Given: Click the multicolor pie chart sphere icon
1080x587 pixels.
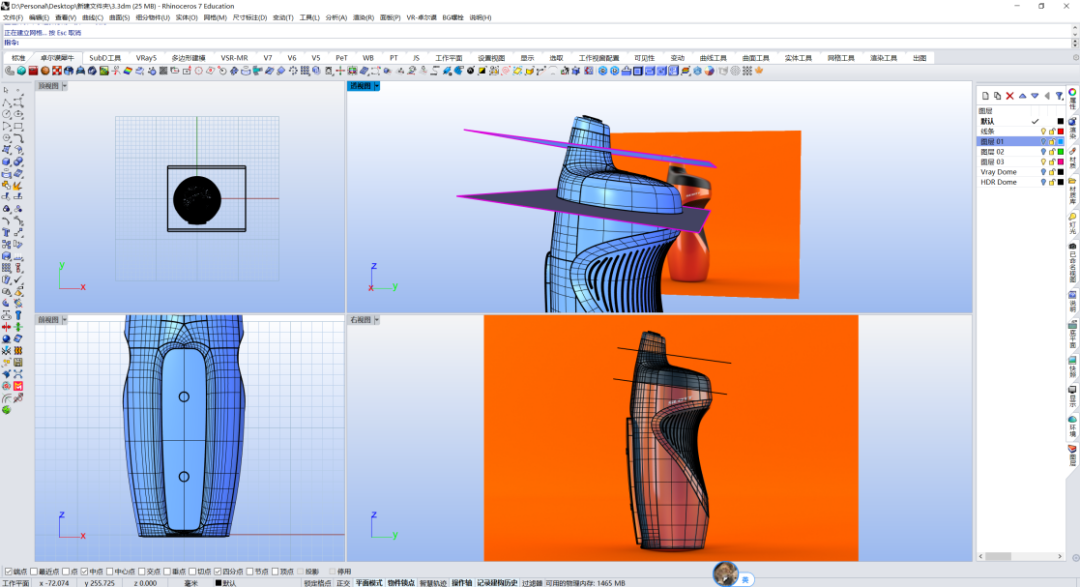Looking at the screenshot, I should (709, 70).
